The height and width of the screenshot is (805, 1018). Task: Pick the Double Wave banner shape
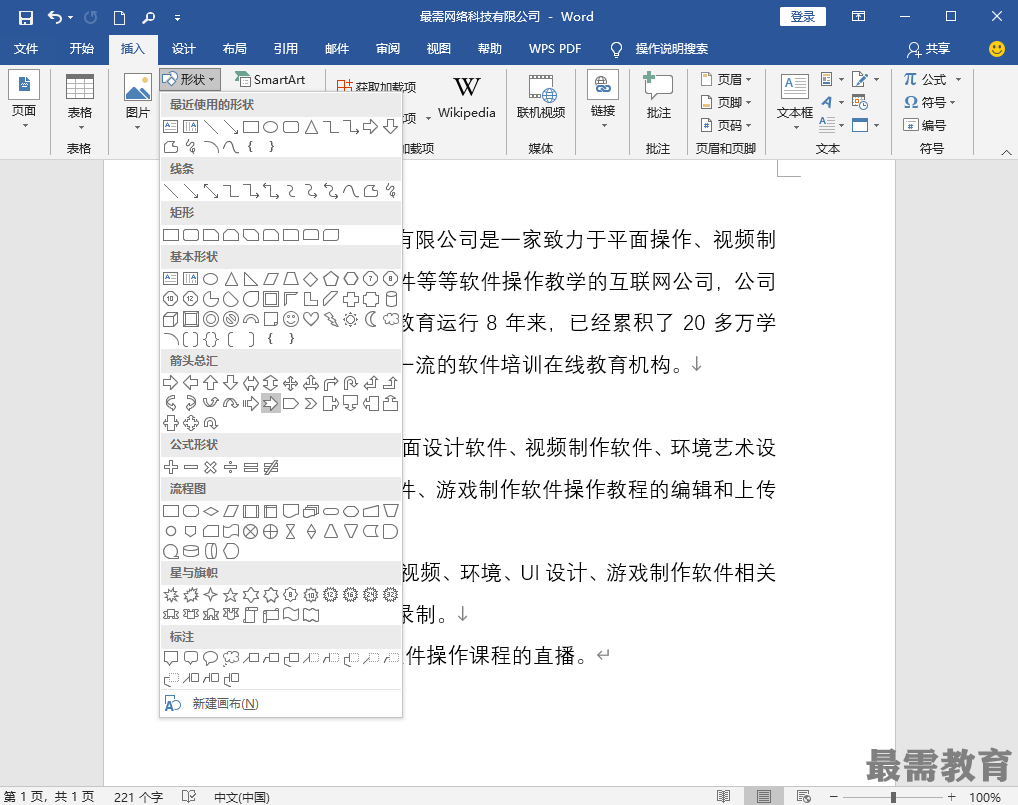click(x=311, y=615)
